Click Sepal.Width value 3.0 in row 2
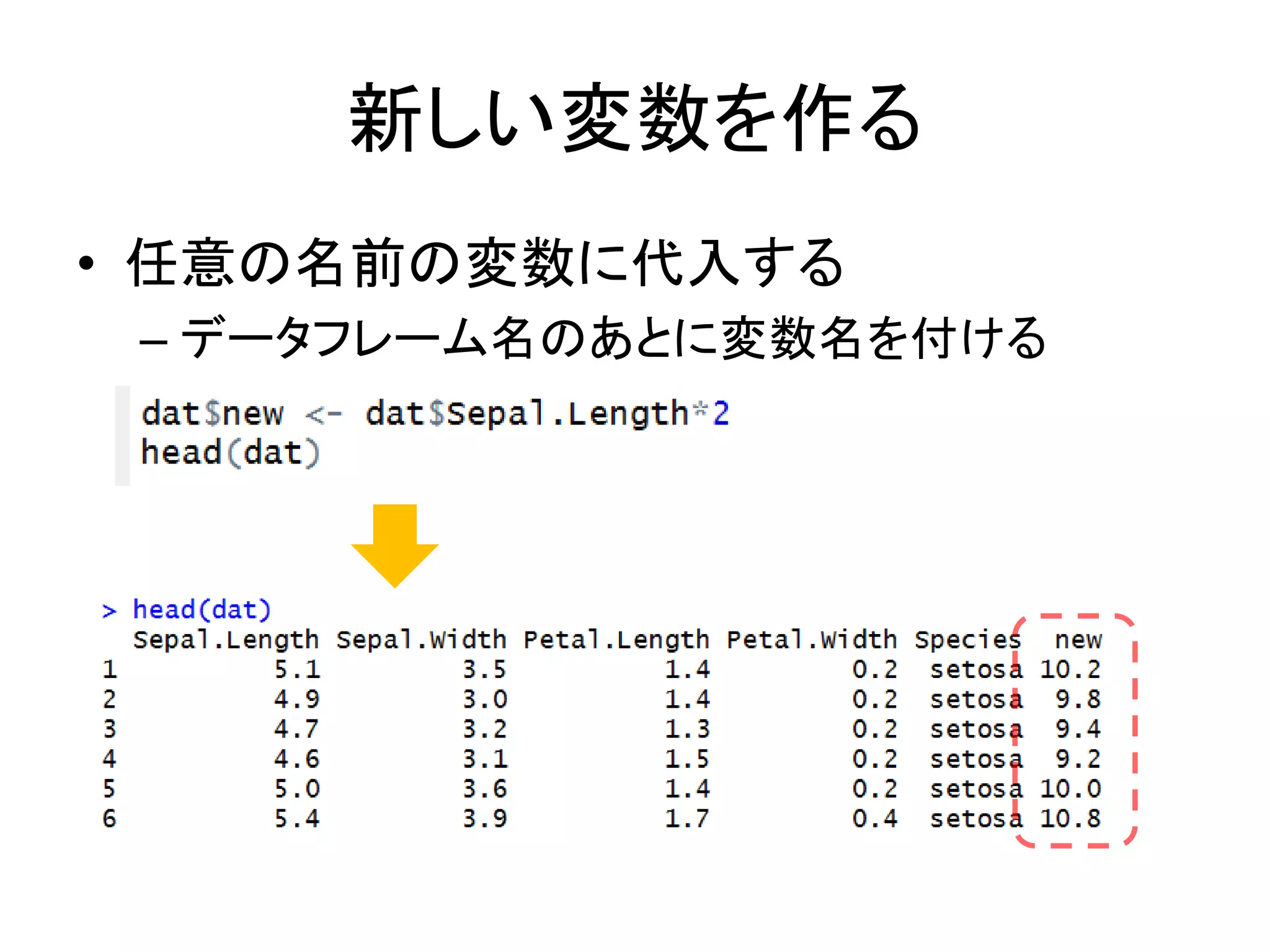 pos(485,699)
